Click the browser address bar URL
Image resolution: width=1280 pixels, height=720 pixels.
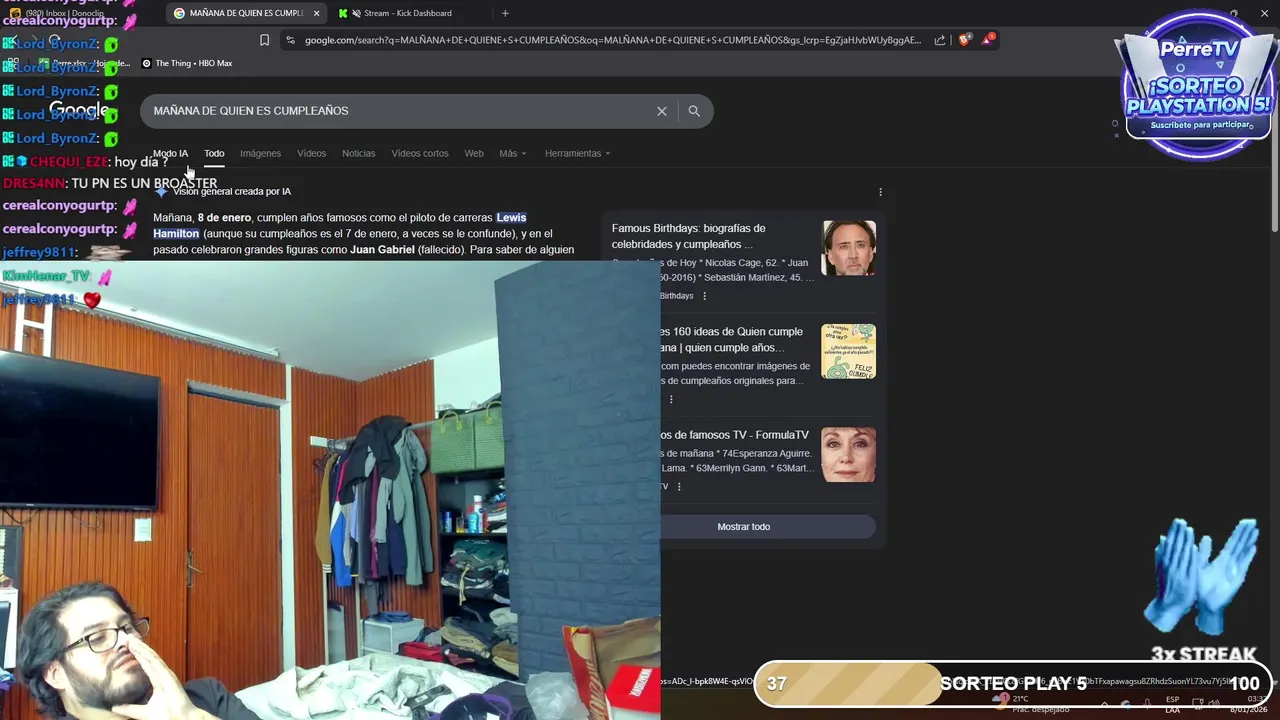click(x=612, y=40)
